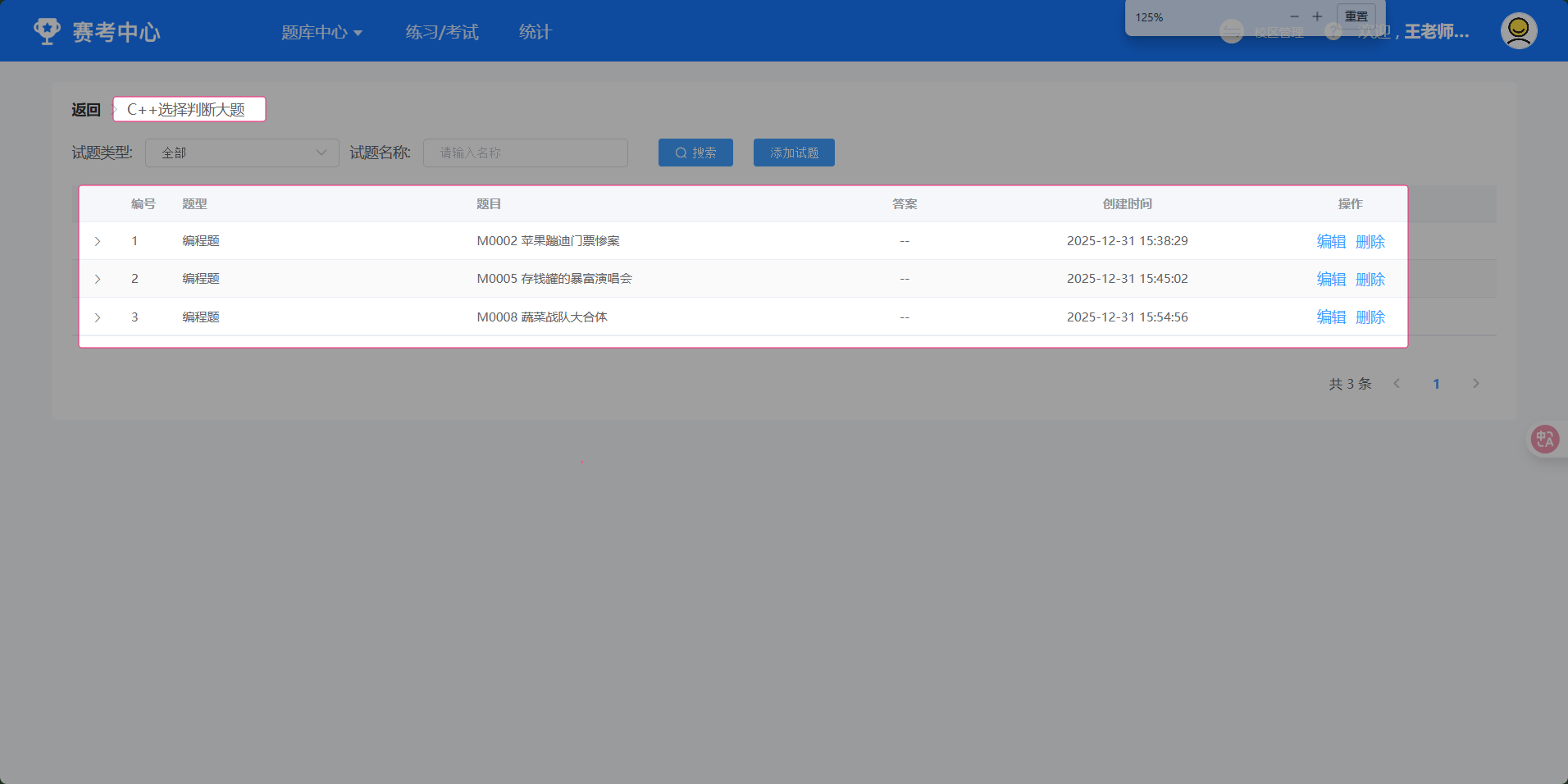This screenshot has width=1568, height=784.
Task: Click the 搜索 button
Action: pos(695,153)
